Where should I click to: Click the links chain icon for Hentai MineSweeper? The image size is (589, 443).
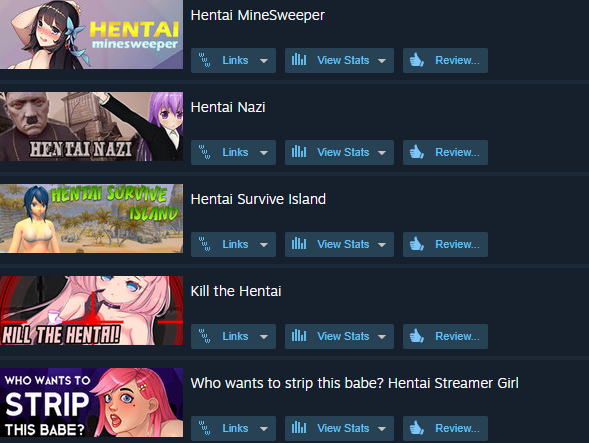tap(205, 60)
